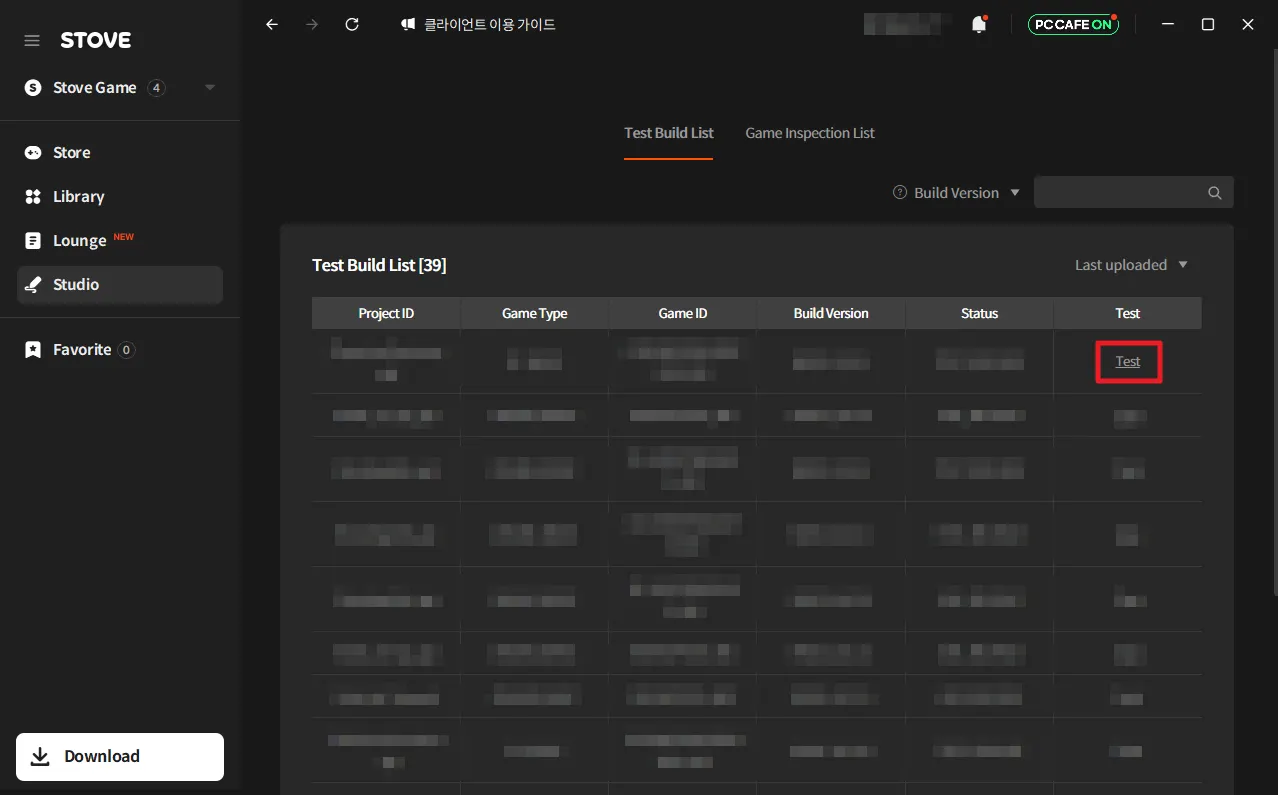1278x795 pixels.
Task: Open the Library section in the sidebar
Action: click(120, 196)
